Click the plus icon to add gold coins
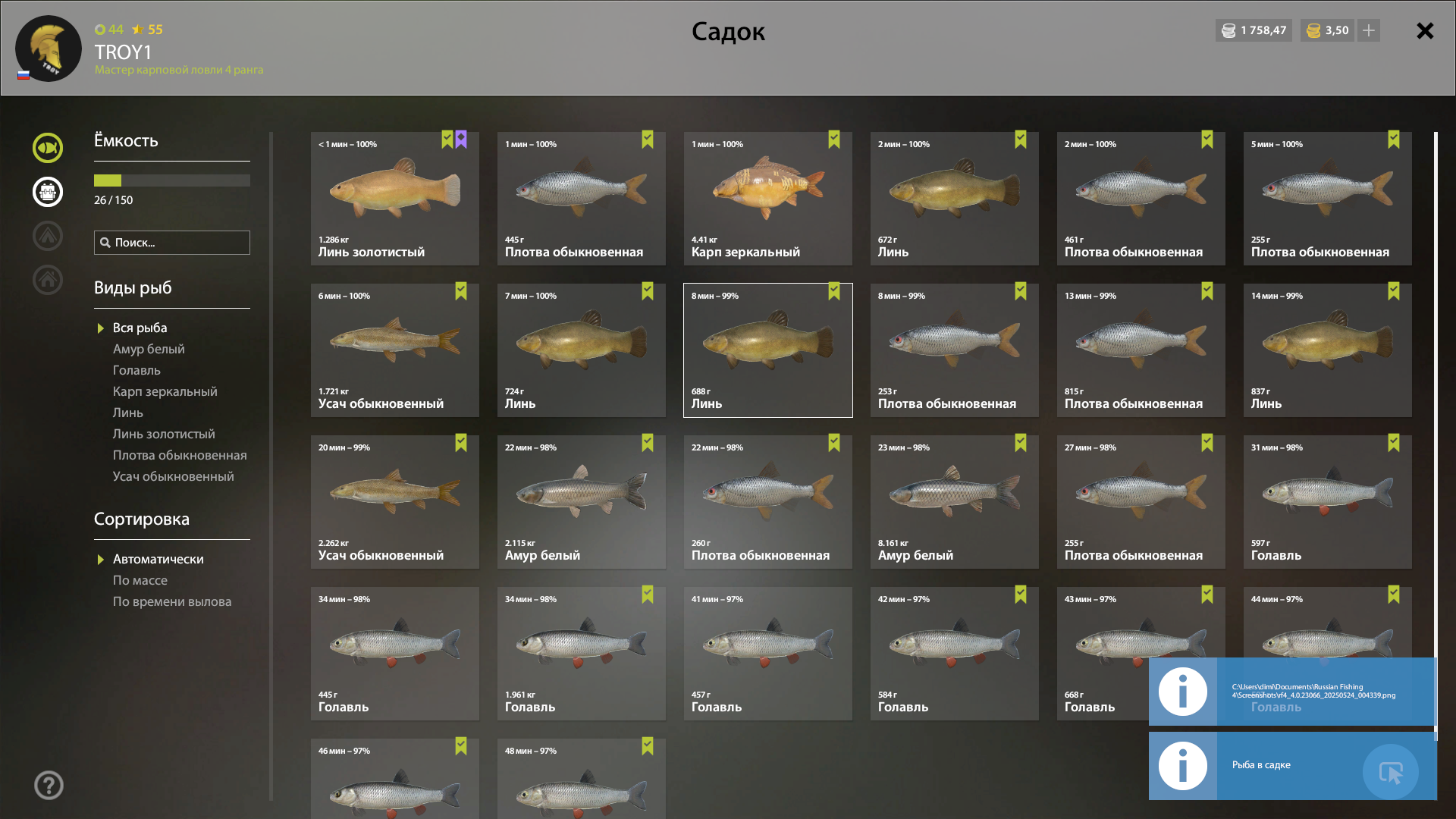The height and width of the screenshot is (819, 1456). pos(1369,30)
